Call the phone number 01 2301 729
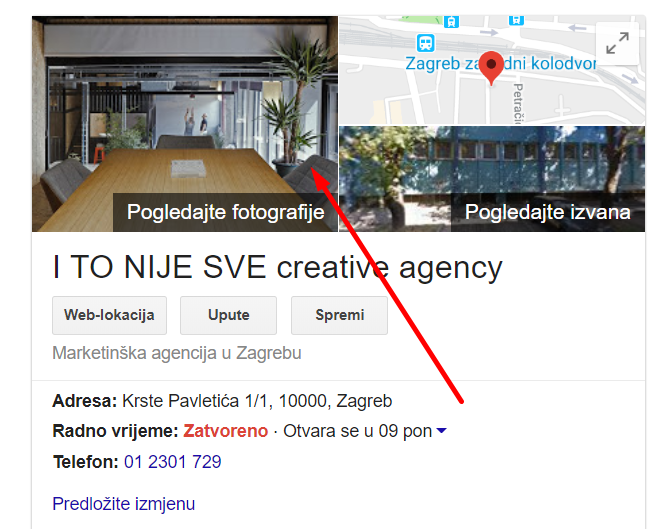 pyautogui.click(x=173, y=462)
